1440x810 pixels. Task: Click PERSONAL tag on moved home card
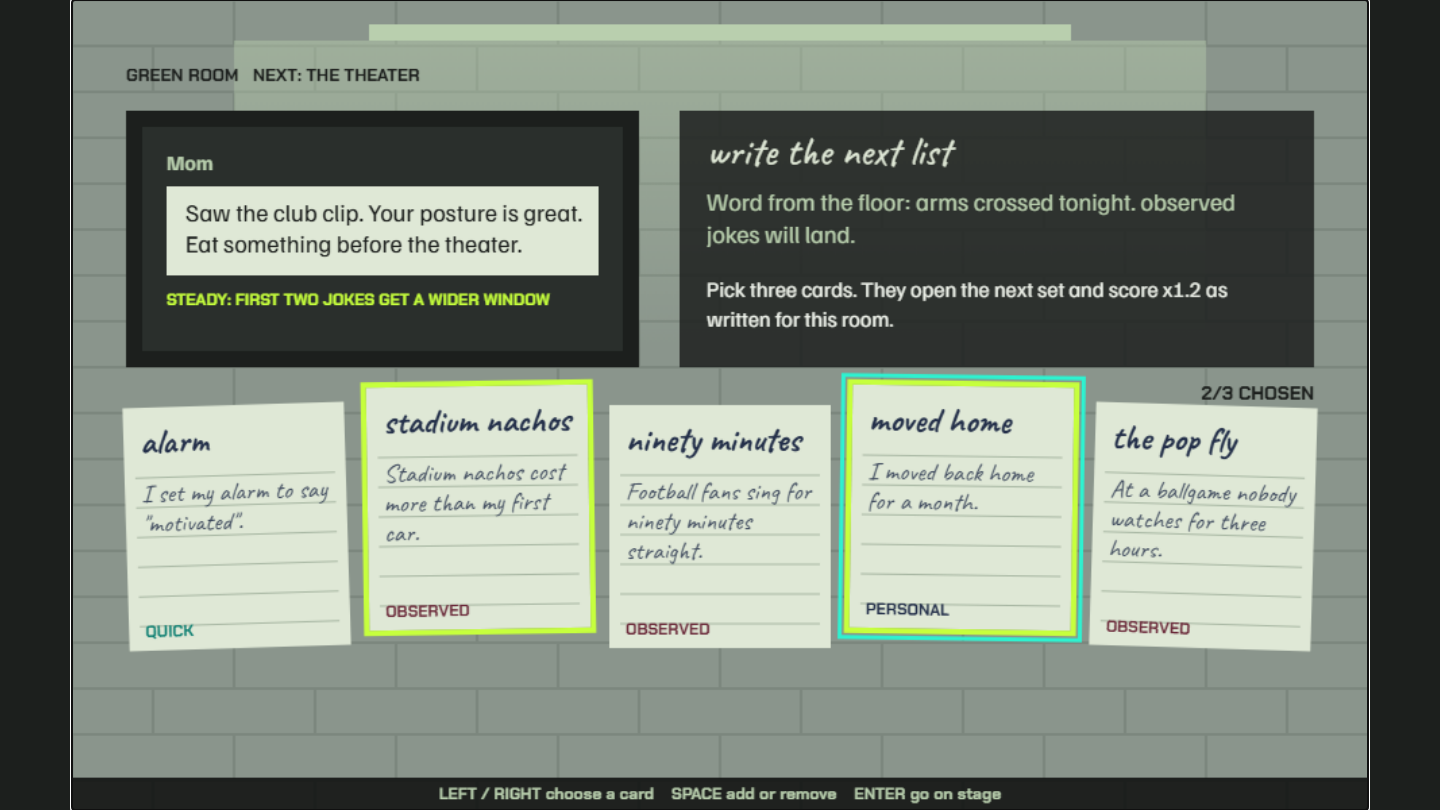pyautogui.click(x=907, y=609)
